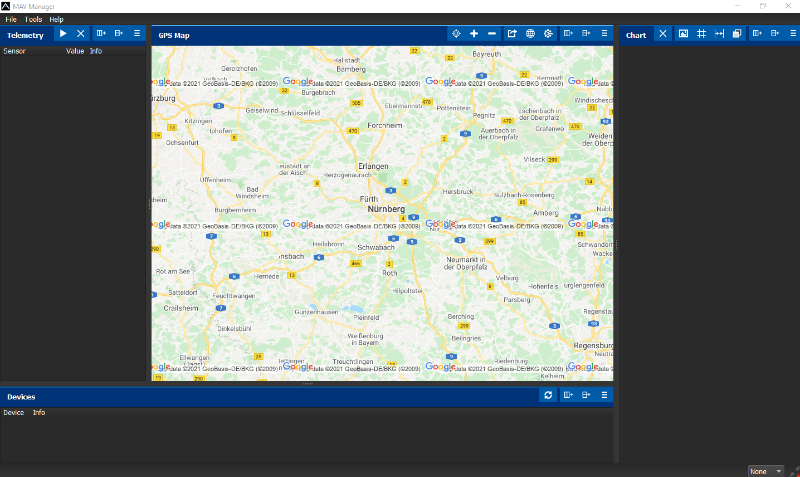Clear chart data with the X icon

point(663,34)
